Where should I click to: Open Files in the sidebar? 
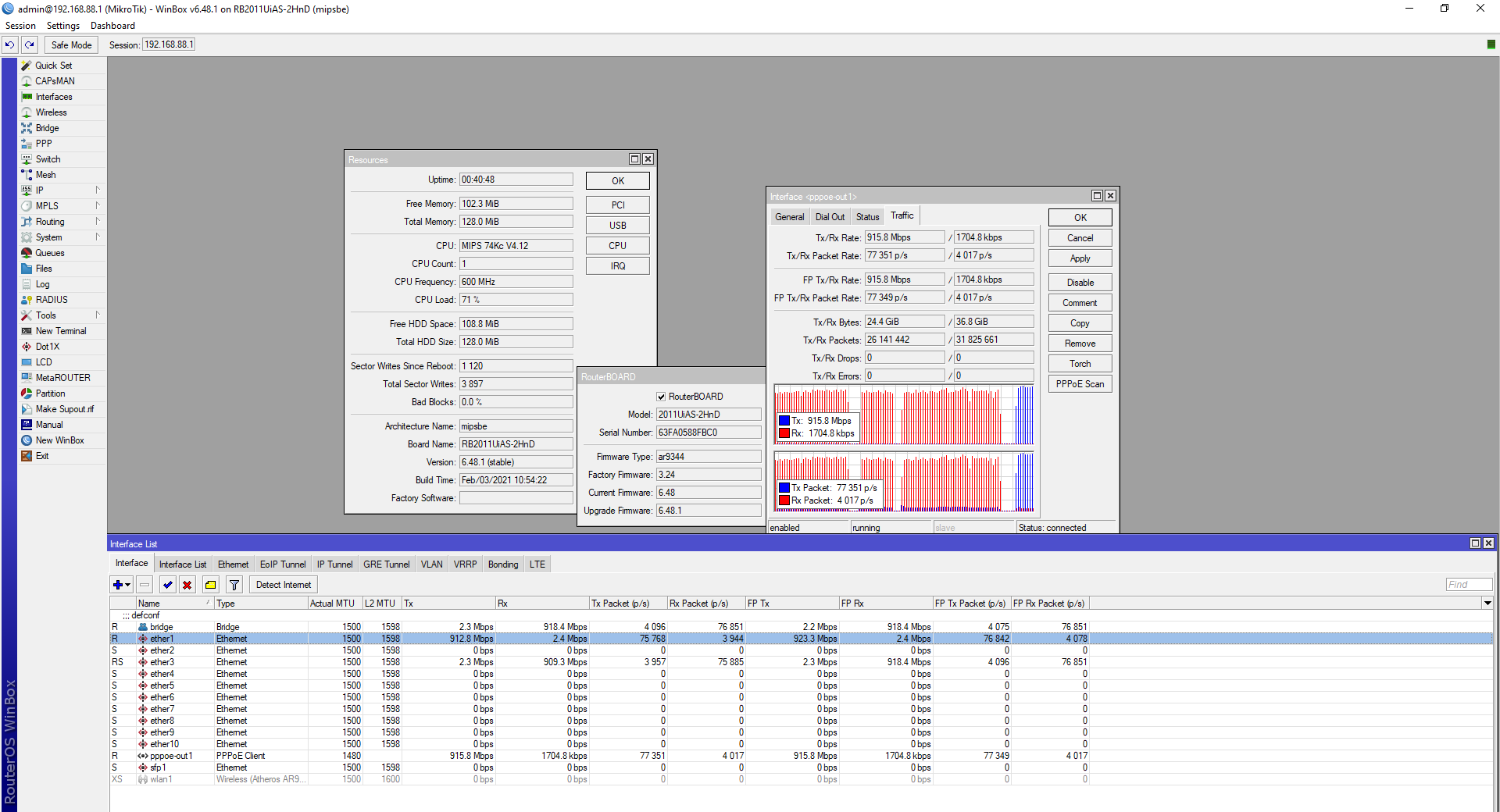coord(44,269)
